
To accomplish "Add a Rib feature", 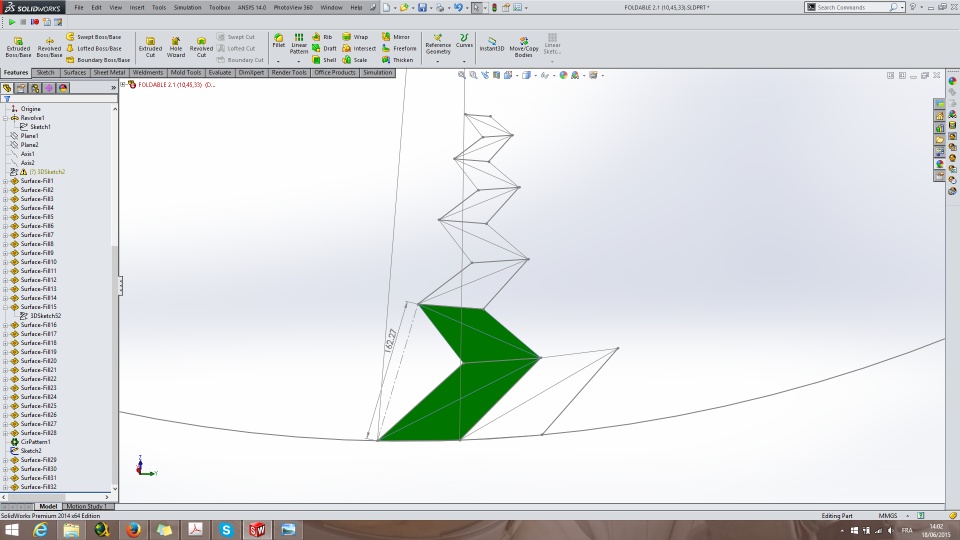I will [322, 37].
